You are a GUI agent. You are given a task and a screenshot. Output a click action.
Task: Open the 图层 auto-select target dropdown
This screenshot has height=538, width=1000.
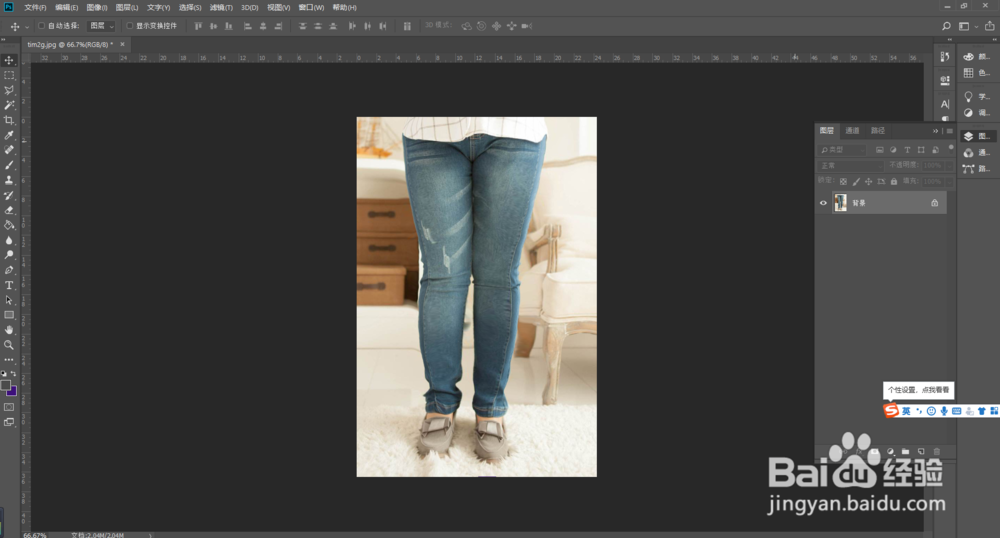point(102,26)
